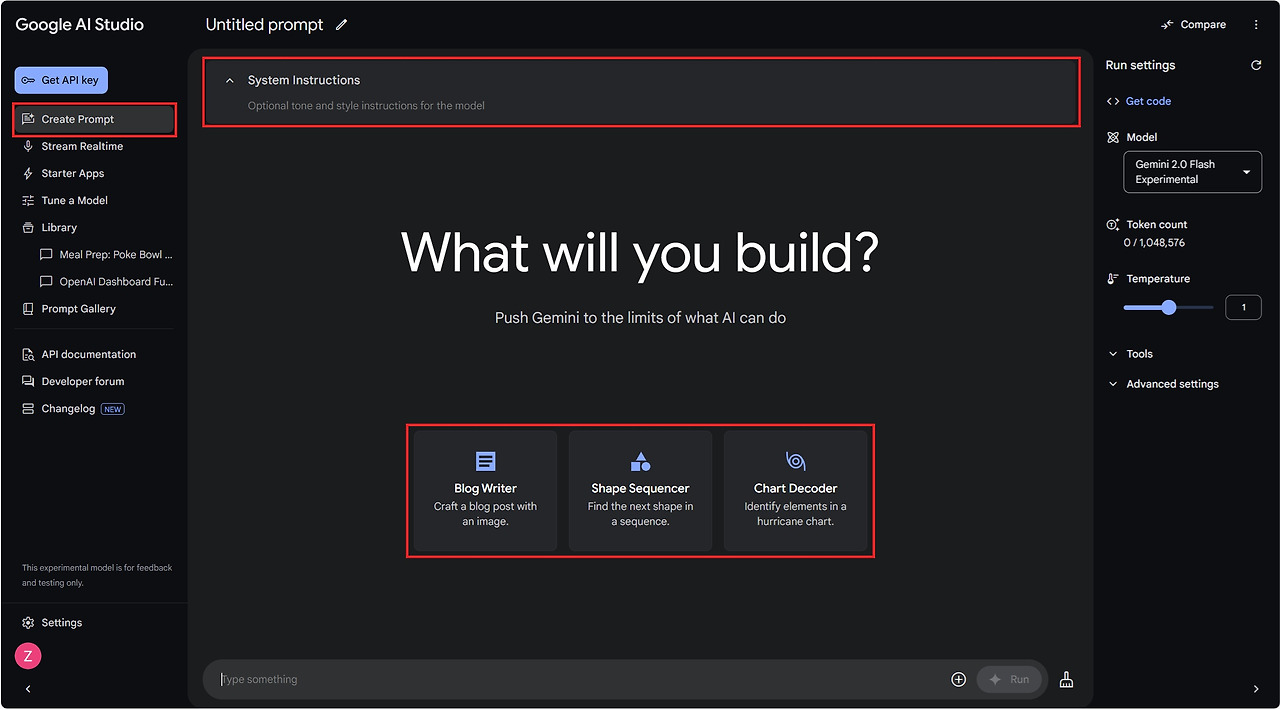1280x709 pixels.
Task: Open Settings in the sidebar
Action: tap(62, 623)
